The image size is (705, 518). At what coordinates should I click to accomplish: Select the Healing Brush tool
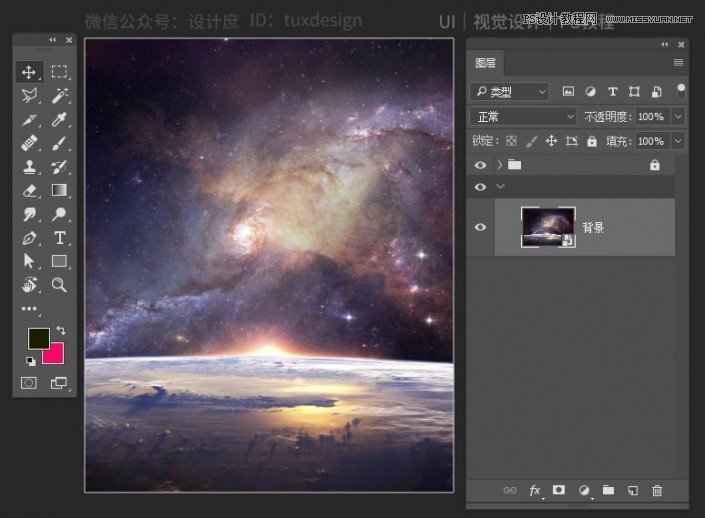29,143
